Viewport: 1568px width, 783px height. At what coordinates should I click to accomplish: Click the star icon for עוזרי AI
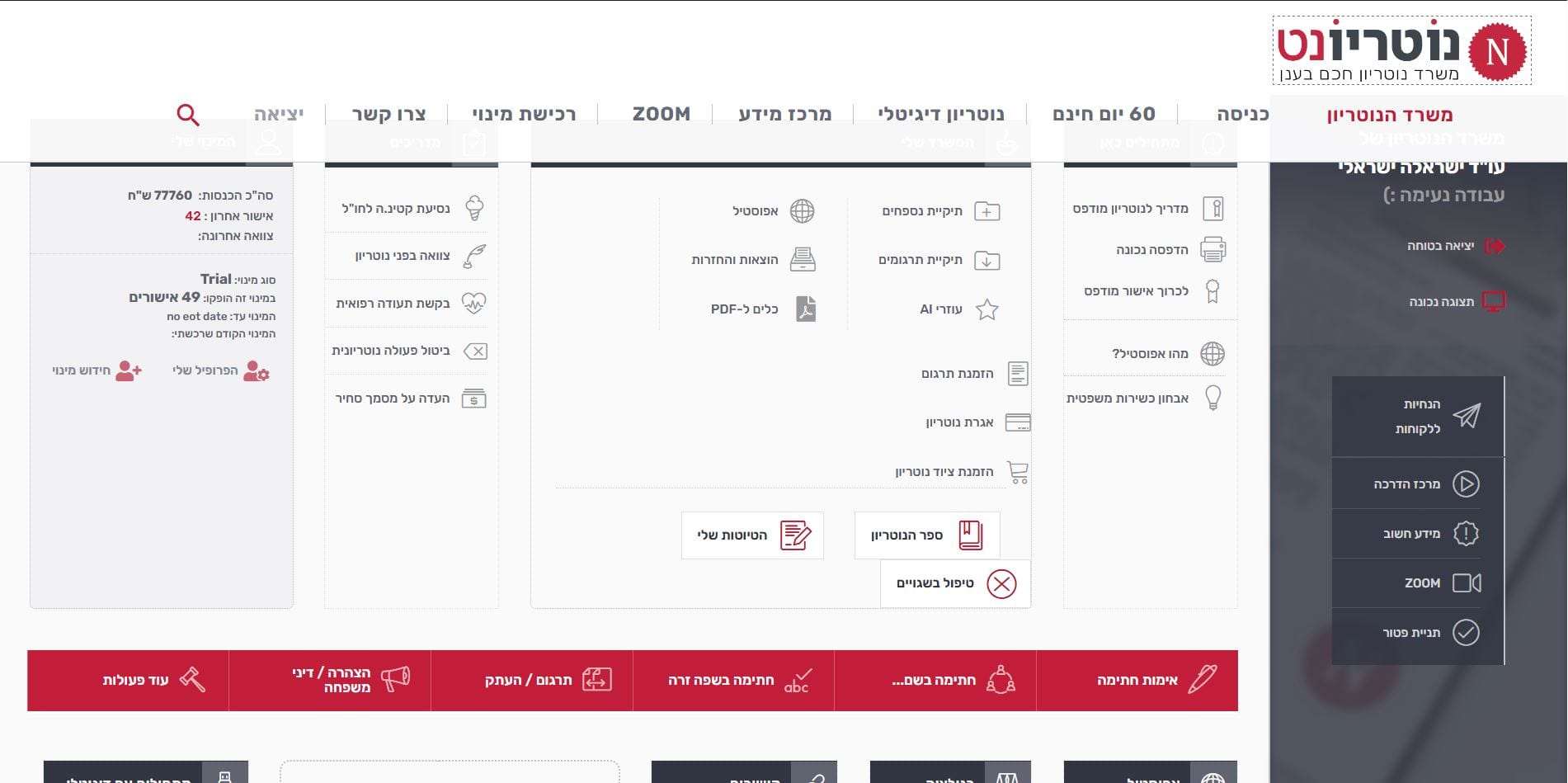(986, 310)
